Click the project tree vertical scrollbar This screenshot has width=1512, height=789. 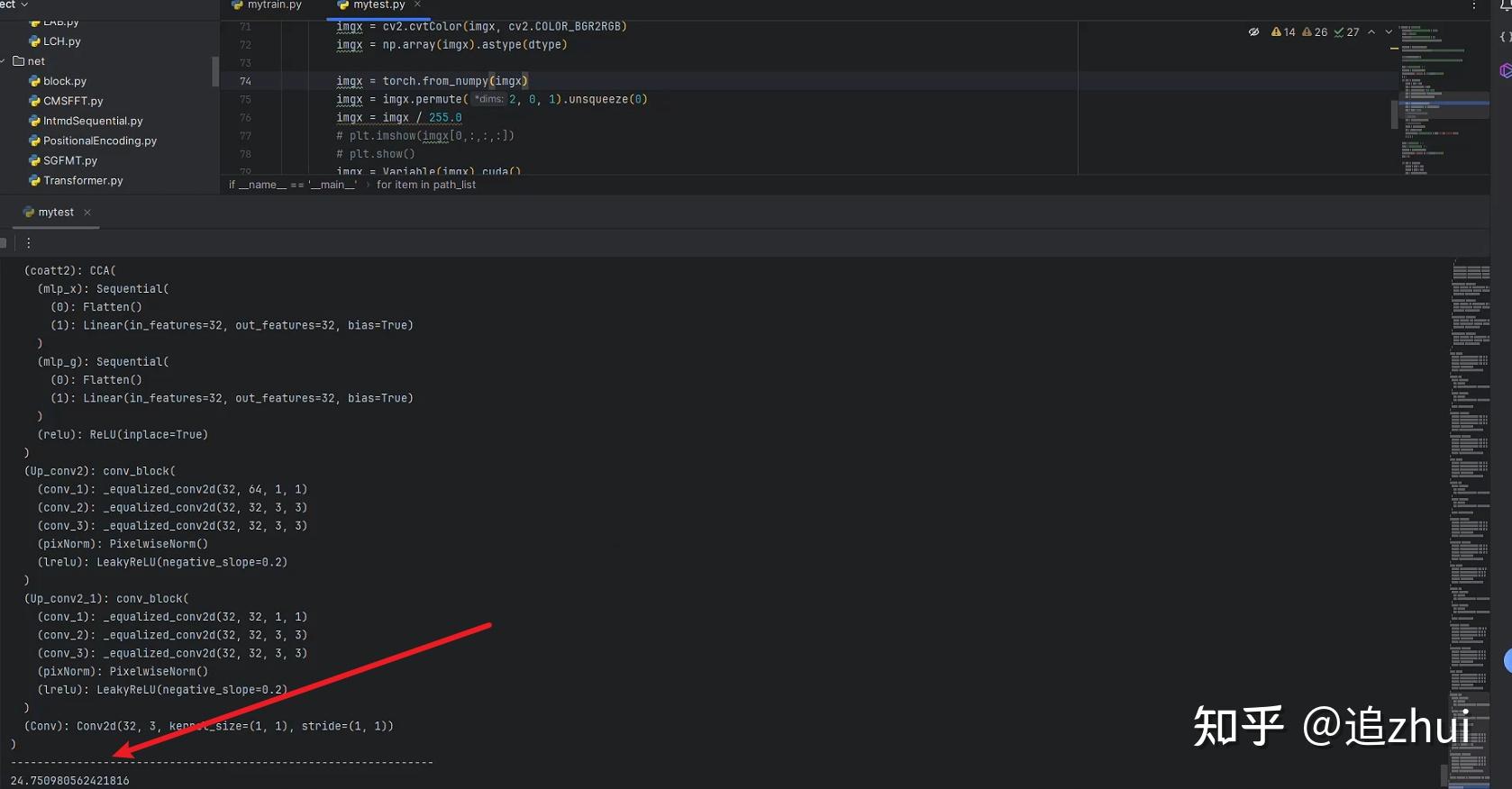point(215,71)
